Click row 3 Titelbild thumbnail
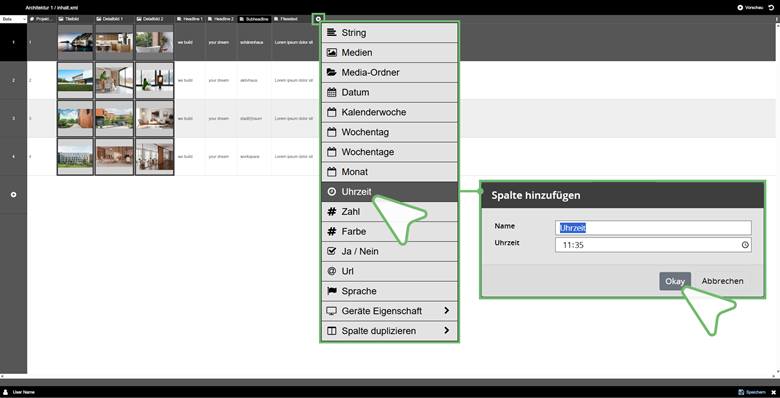780x398 pixels. 75,118
